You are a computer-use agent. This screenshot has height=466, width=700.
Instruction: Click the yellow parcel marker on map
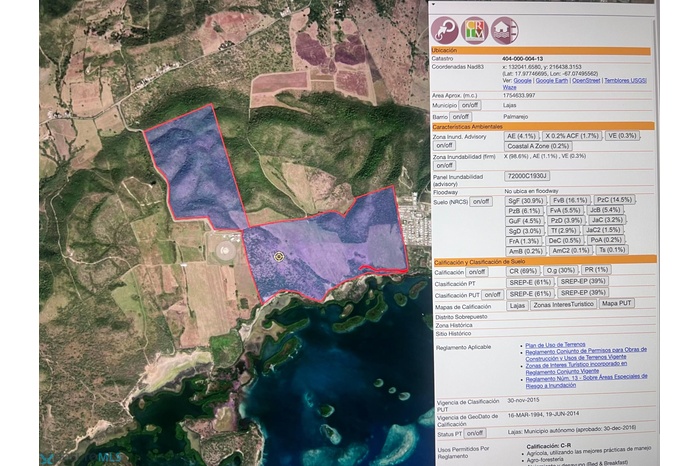(x=279, y=257)
